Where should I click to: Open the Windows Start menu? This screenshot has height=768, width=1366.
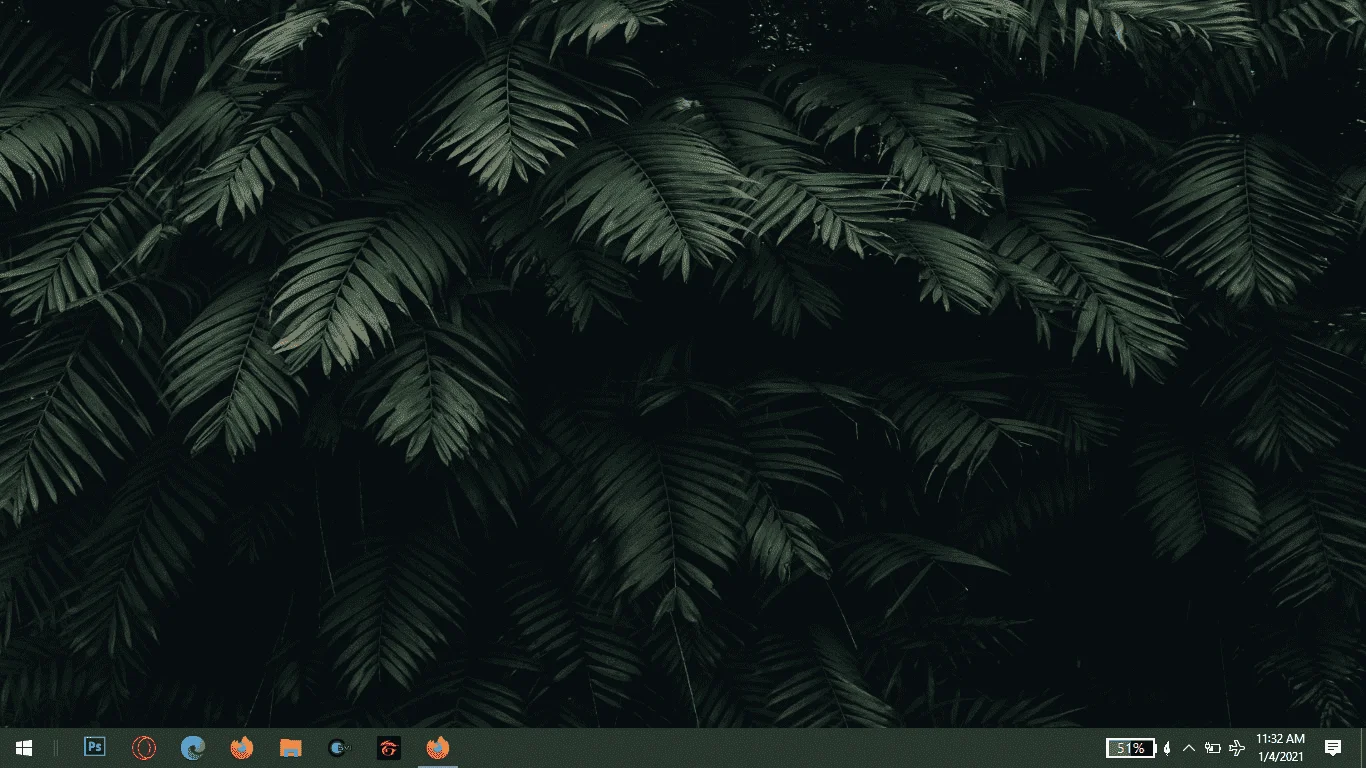[x=24, y=748]
